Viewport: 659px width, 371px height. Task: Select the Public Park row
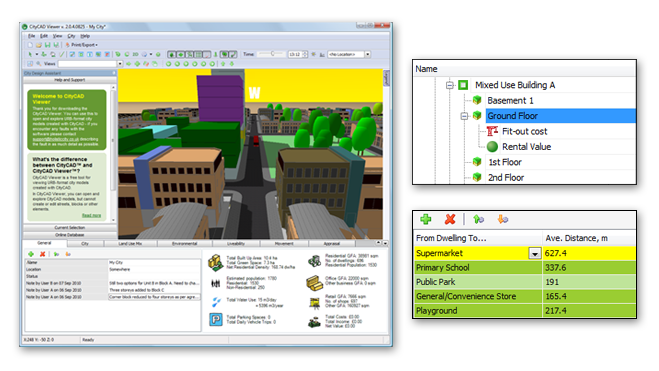pyautogui.click(x=524, y=282)
